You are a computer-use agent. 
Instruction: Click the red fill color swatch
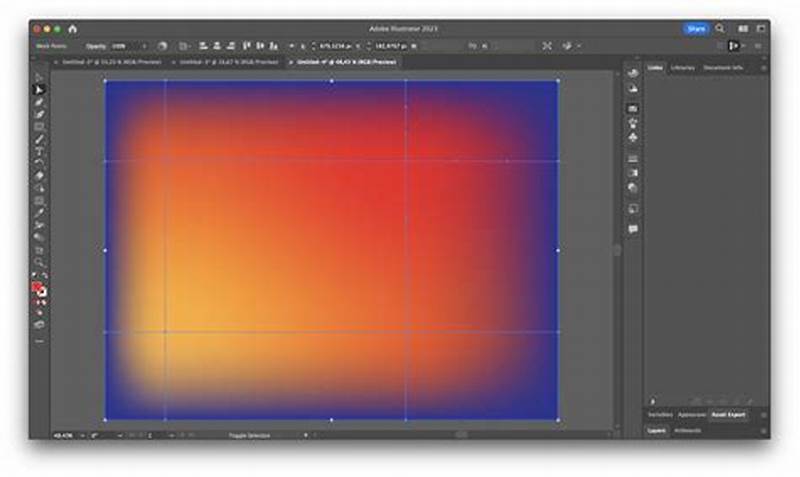[x=36, y=288]
